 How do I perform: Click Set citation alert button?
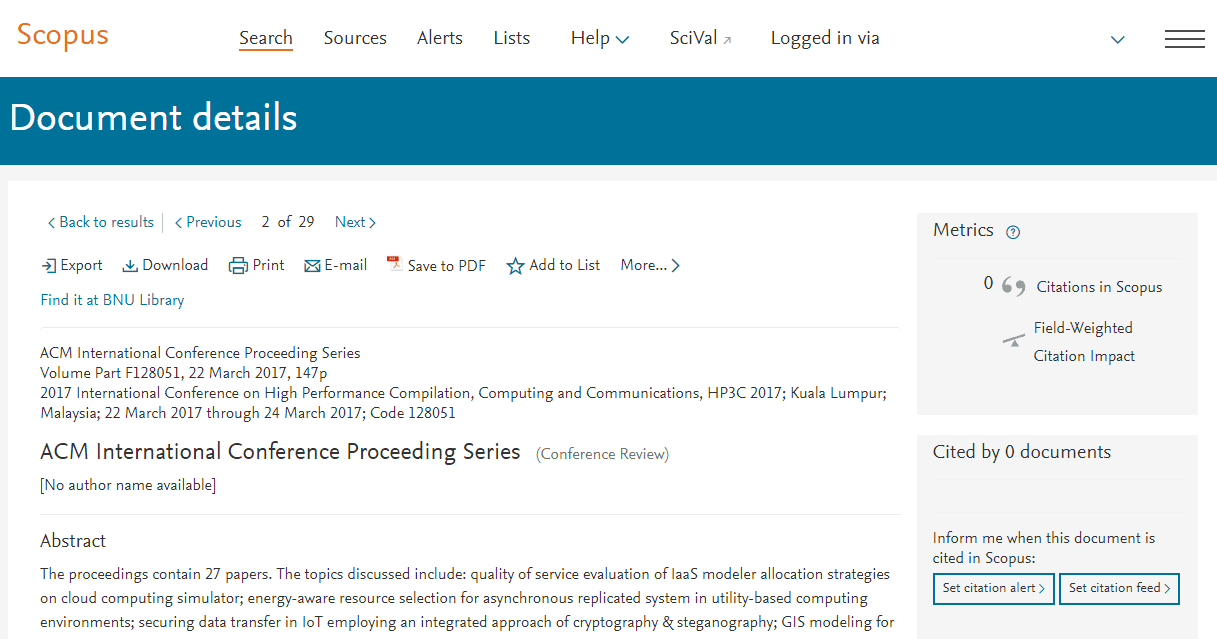point(994,588)
